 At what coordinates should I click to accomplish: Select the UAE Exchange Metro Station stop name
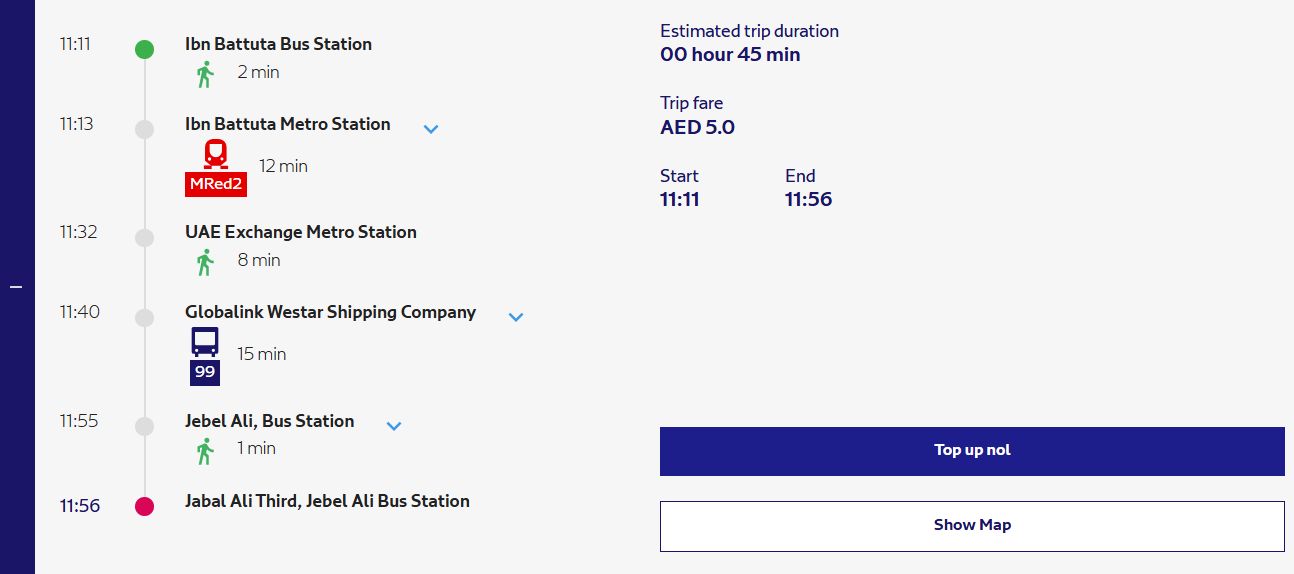pos(301,232)
